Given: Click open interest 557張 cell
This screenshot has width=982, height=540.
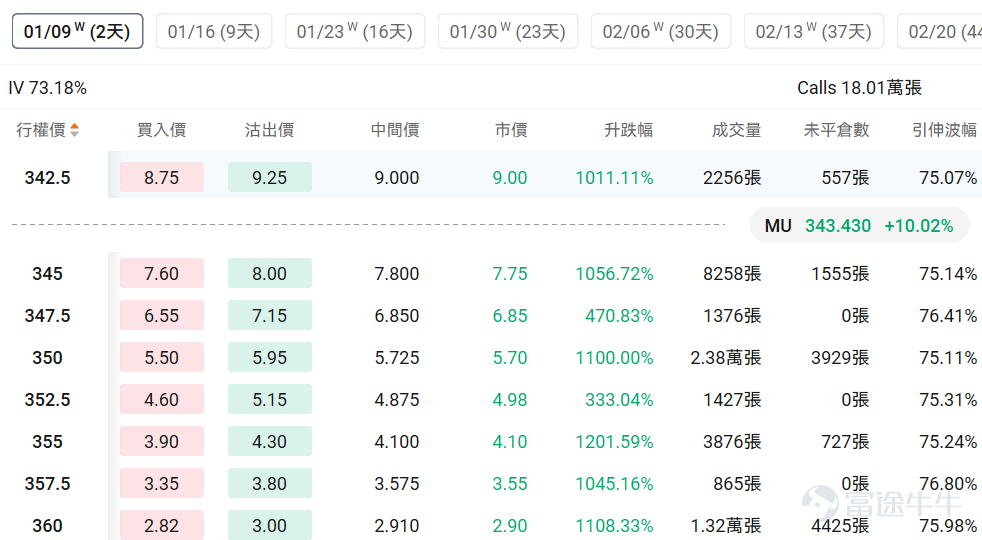Looking at the screenshot, I should 845,177.
